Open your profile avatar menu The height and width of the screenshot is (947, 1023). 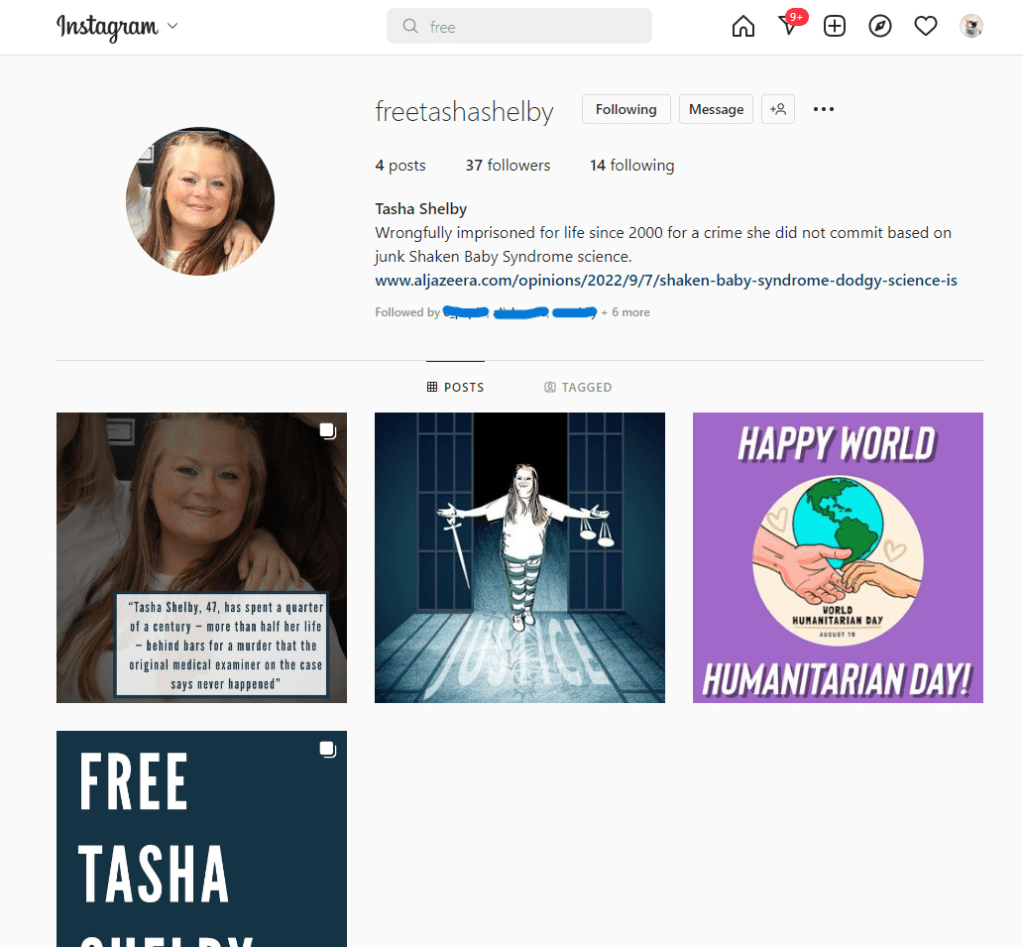point(971,27)
